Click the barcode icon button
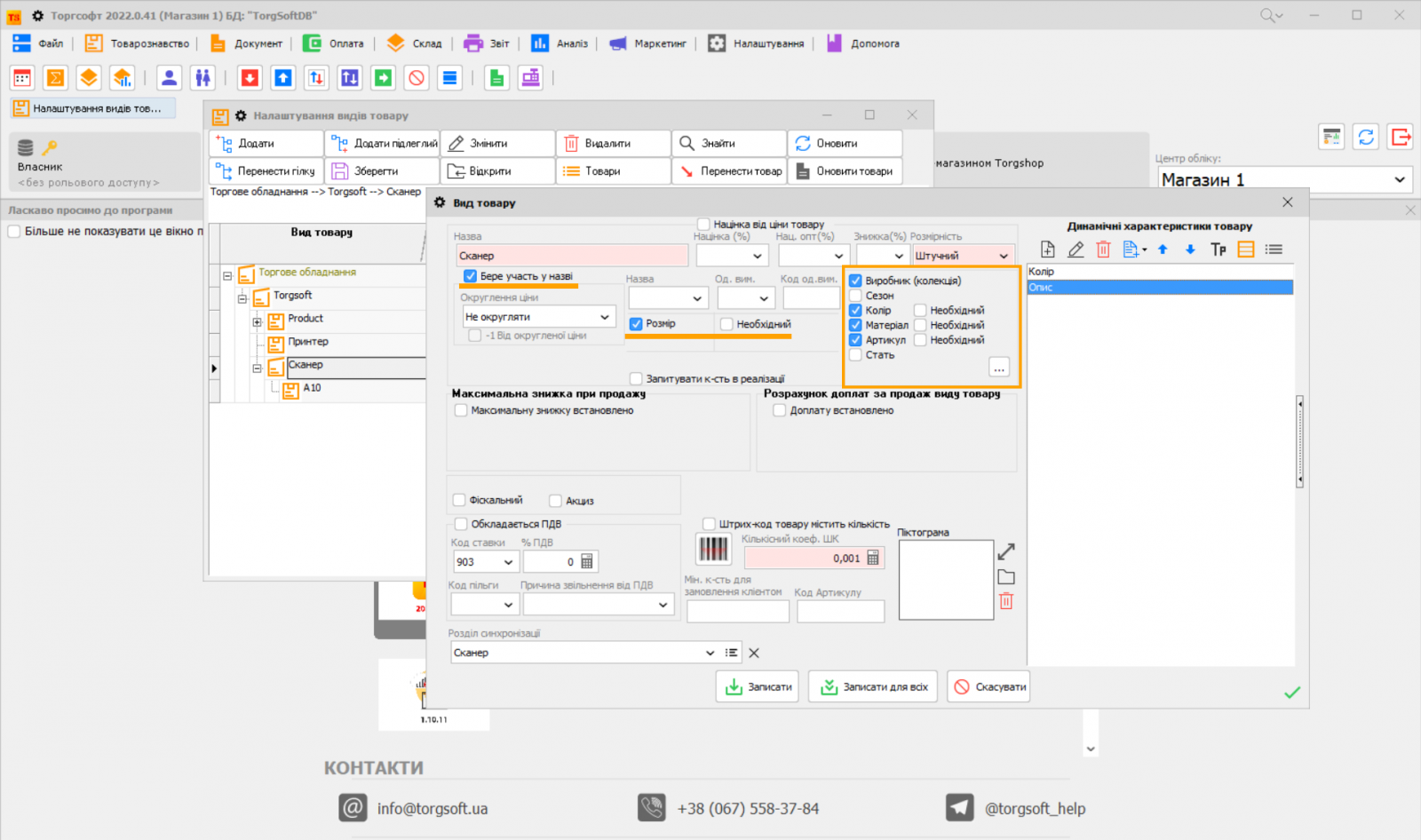Screen dimensions: 1421x840 point(712,550)
